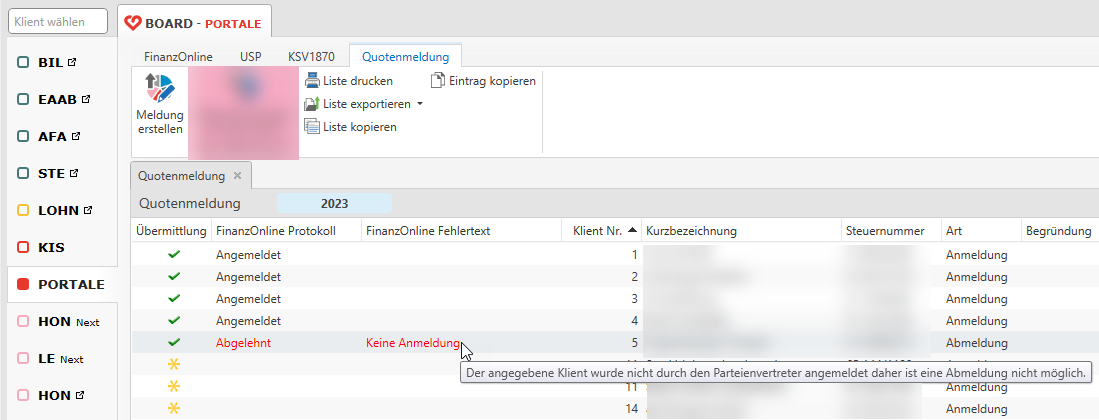Click the Liste drucken printer icon

point(312,81)
